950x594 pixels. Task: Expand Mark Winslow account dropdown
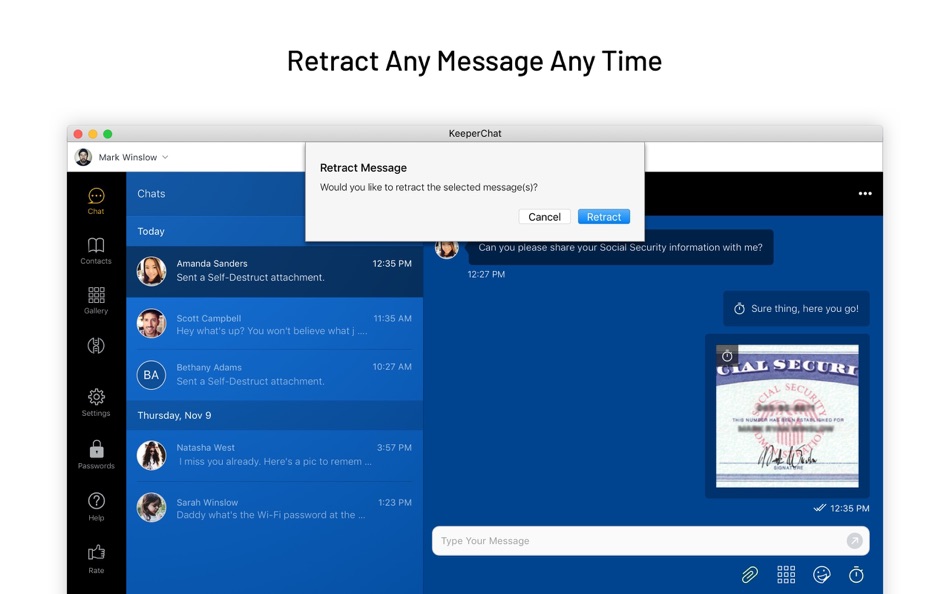[165, 157]
